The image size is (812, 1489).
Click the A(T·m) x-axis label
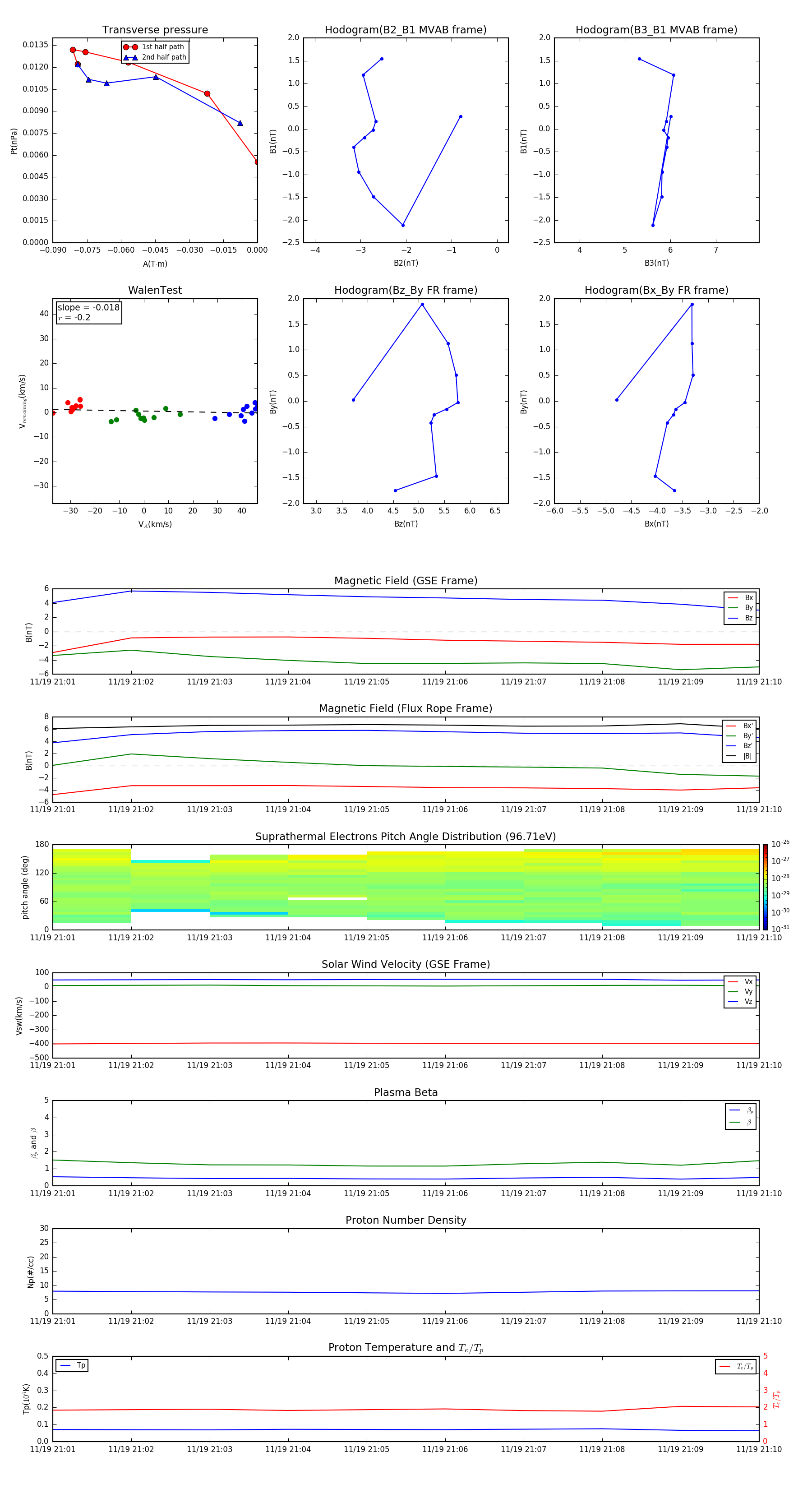click(x=155, y=264)
